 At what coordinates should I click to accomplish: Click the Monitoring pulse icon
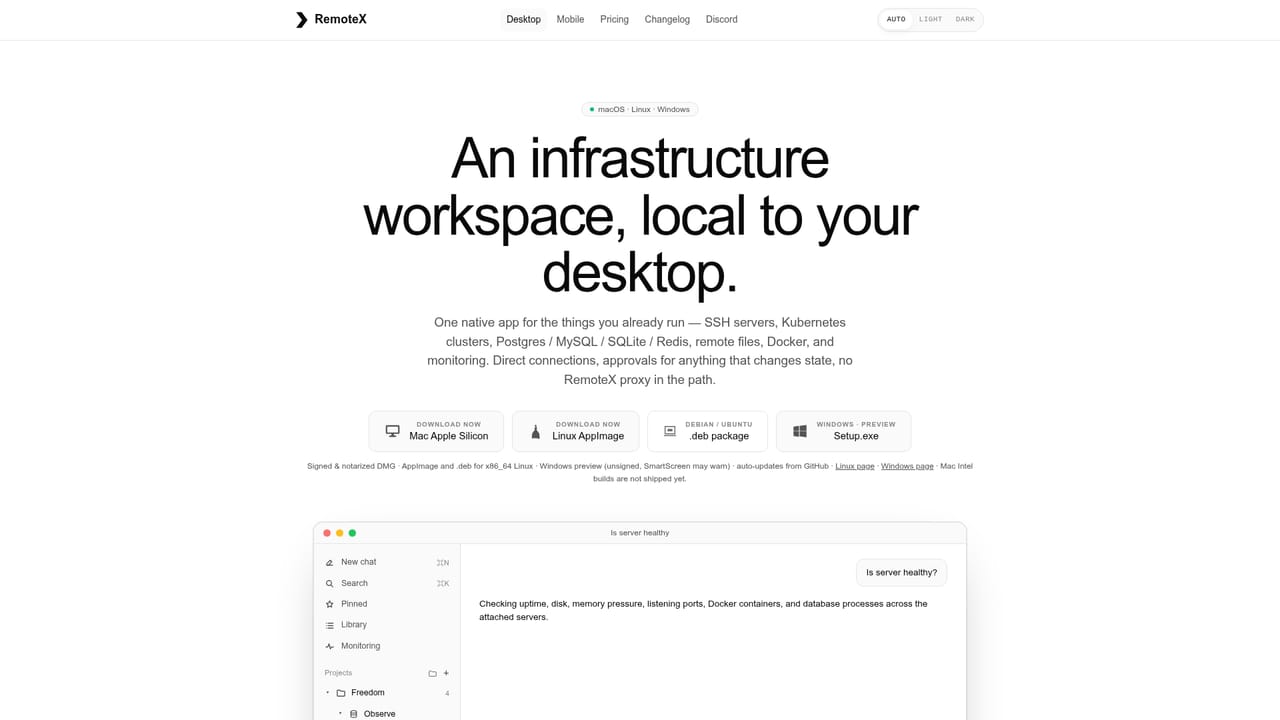[x=330, y=646]
